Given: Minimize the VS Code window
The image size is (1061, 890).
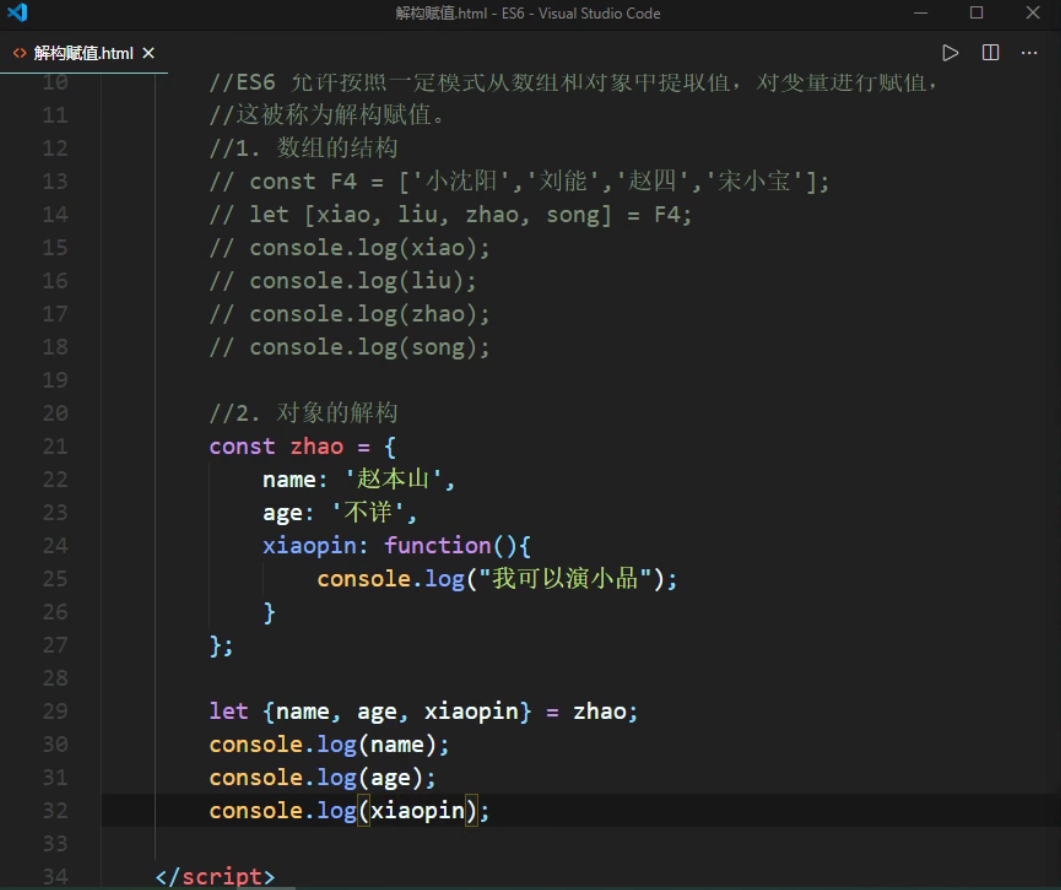Looking at the screenshot, I should coord(920,13).
